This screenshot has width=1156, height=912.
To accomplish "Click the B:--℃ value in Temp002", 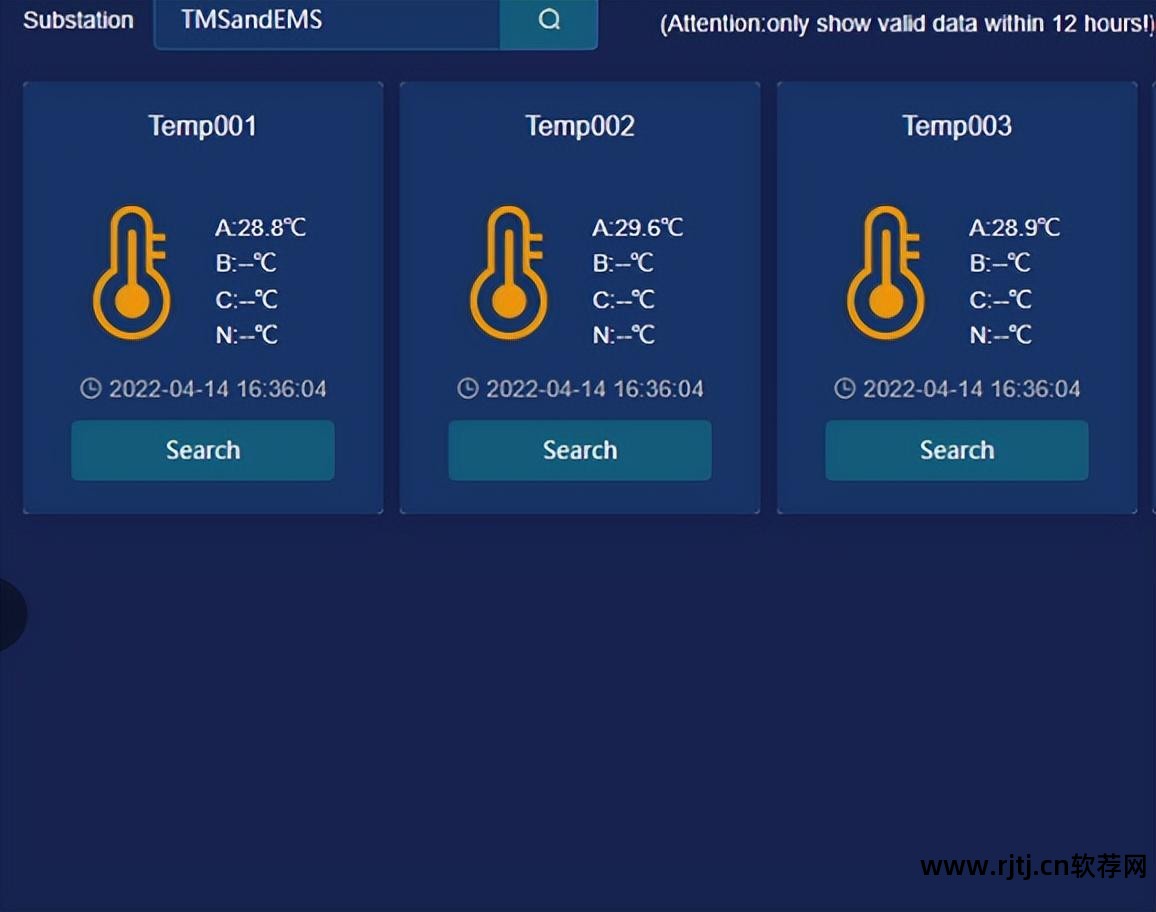I will coord(624,262).
